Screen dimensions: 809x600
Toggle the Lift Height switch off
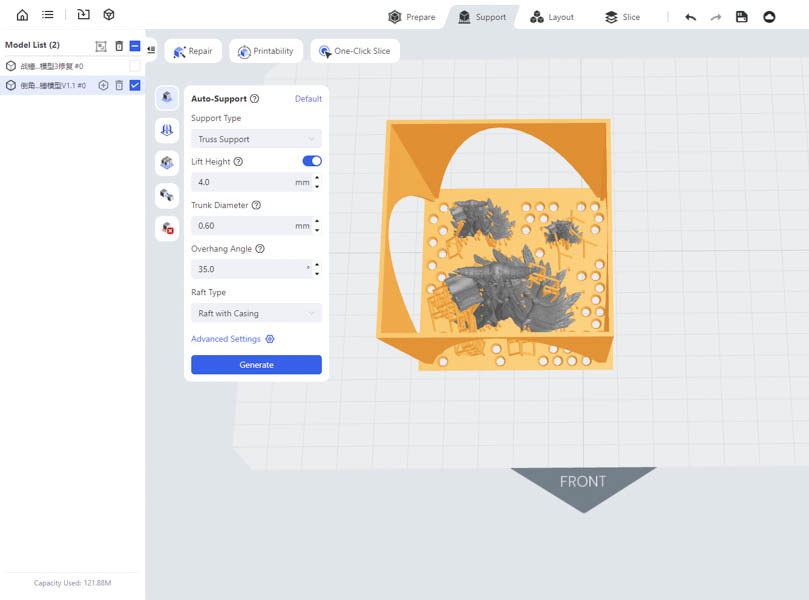pos(312,161)
